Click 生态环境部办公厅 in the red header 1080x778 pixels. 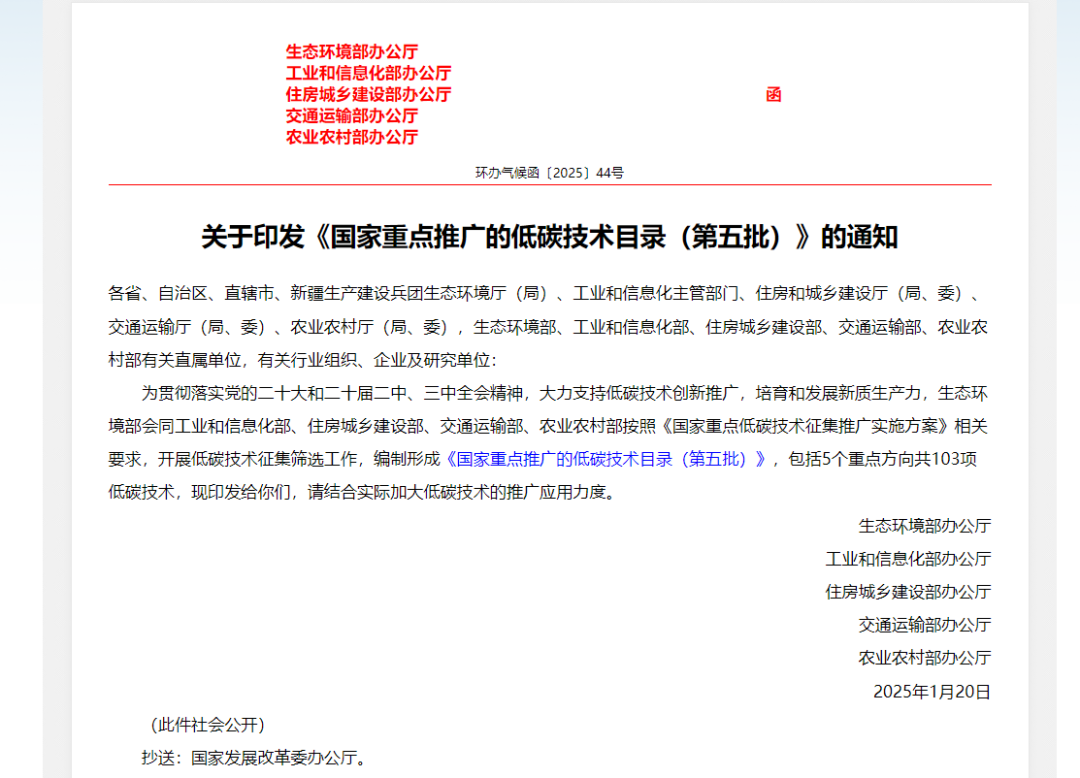[x=349, y=50]
